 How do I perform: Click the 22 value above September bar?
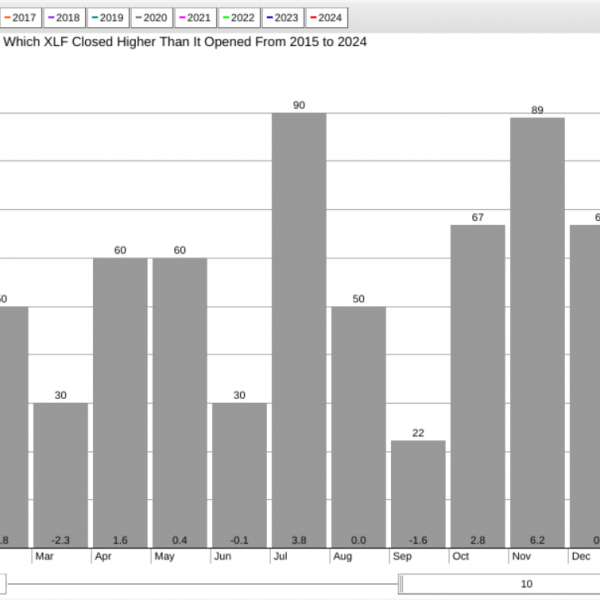[418, 433]
